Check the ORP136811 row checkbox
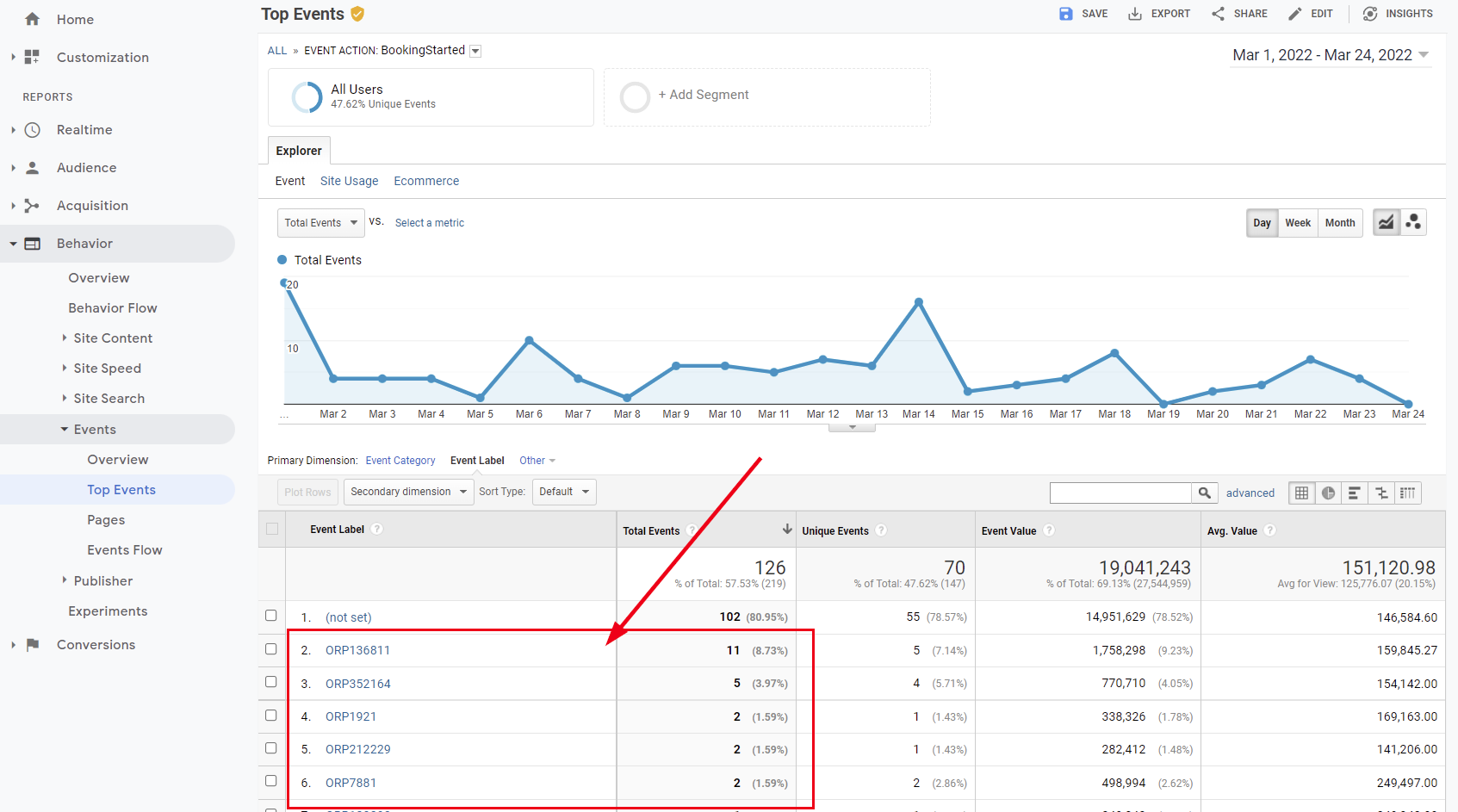The width and height of the screenshot is (1458, 812). click(271, 648)
